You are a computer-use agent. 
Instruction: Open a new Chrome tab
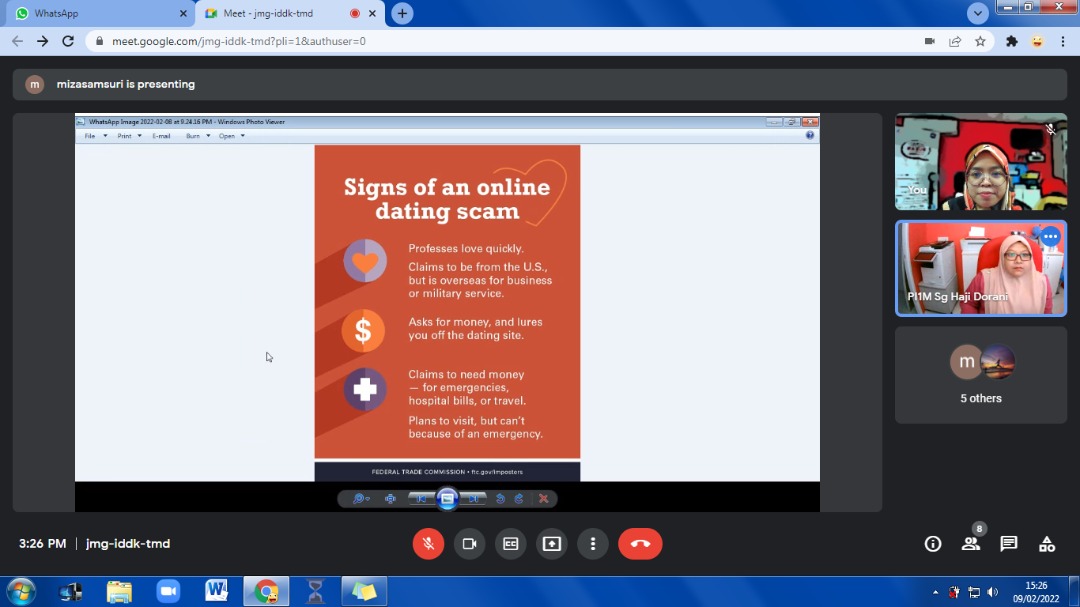(x=402, y=14)
